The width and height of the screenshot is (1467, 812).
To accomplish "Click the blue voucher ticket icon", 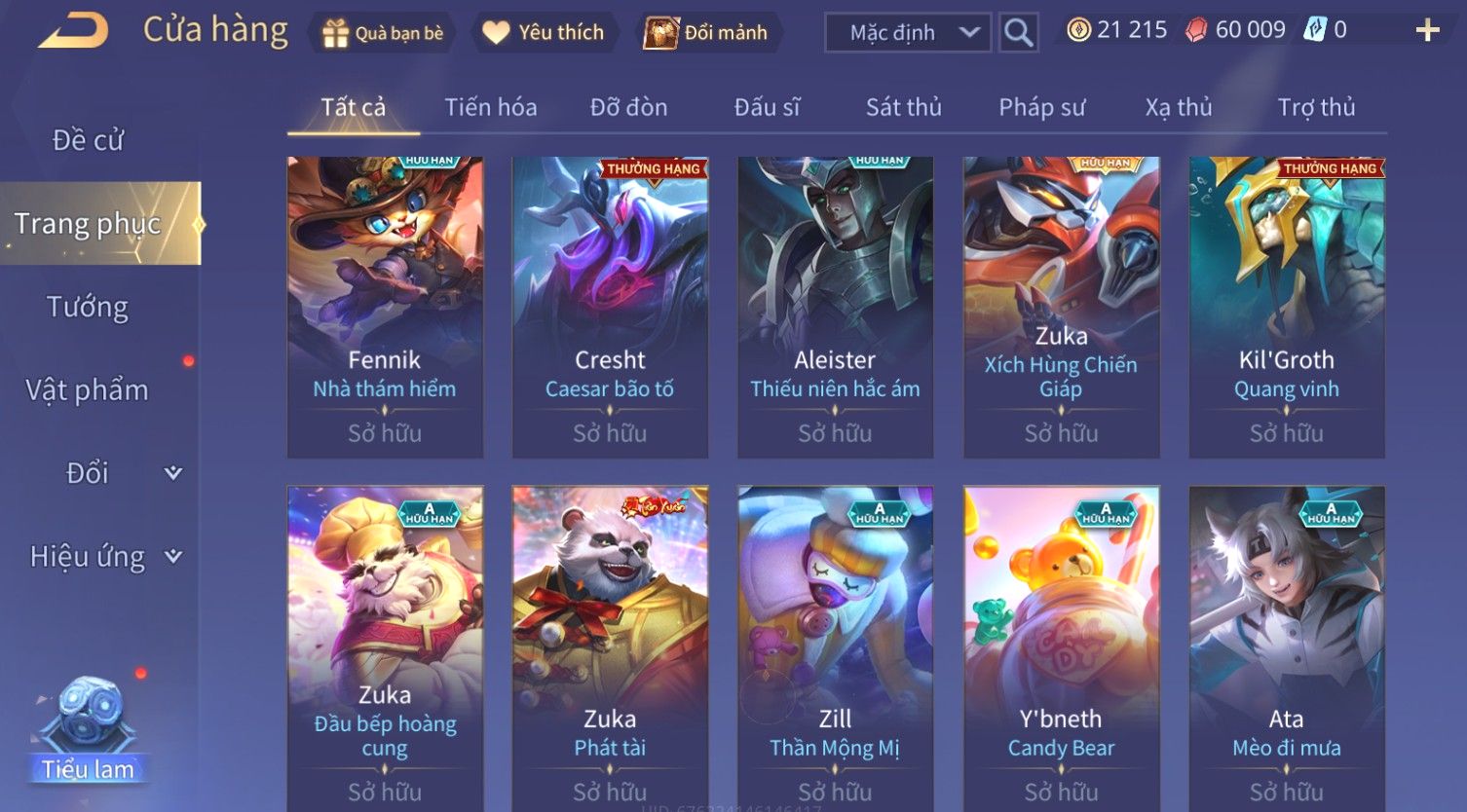I will [1316, 30].
